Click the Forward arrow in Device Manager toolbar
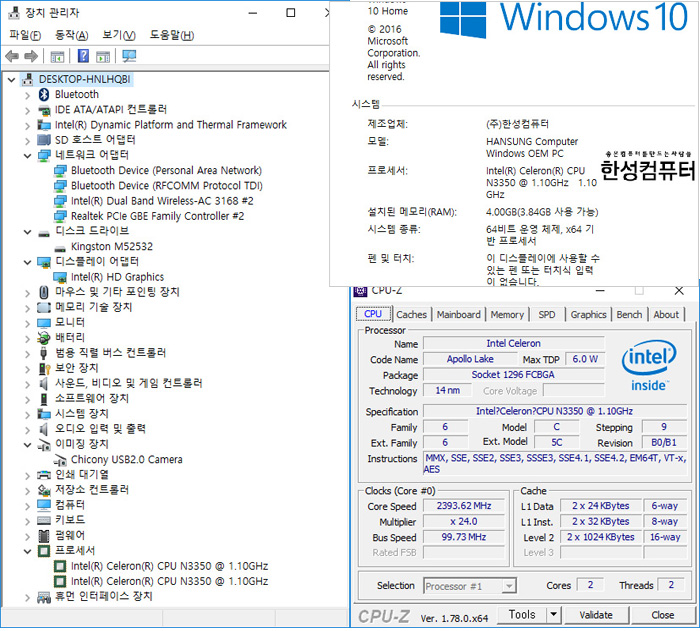Viewport: 700px width, 631px height. pyautogui.click(x=31, y=56)
